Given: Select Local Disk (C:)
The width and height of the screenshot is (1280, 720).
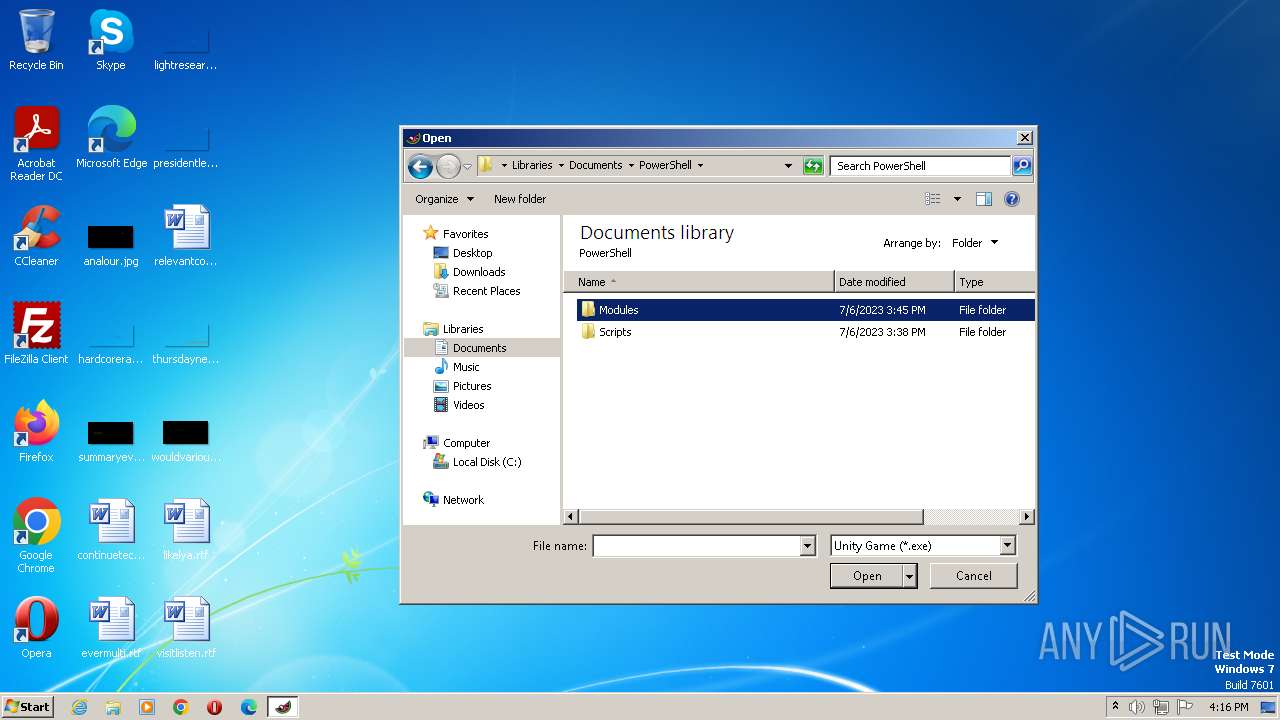Looking at the screenshot, I should click(487, 462).
